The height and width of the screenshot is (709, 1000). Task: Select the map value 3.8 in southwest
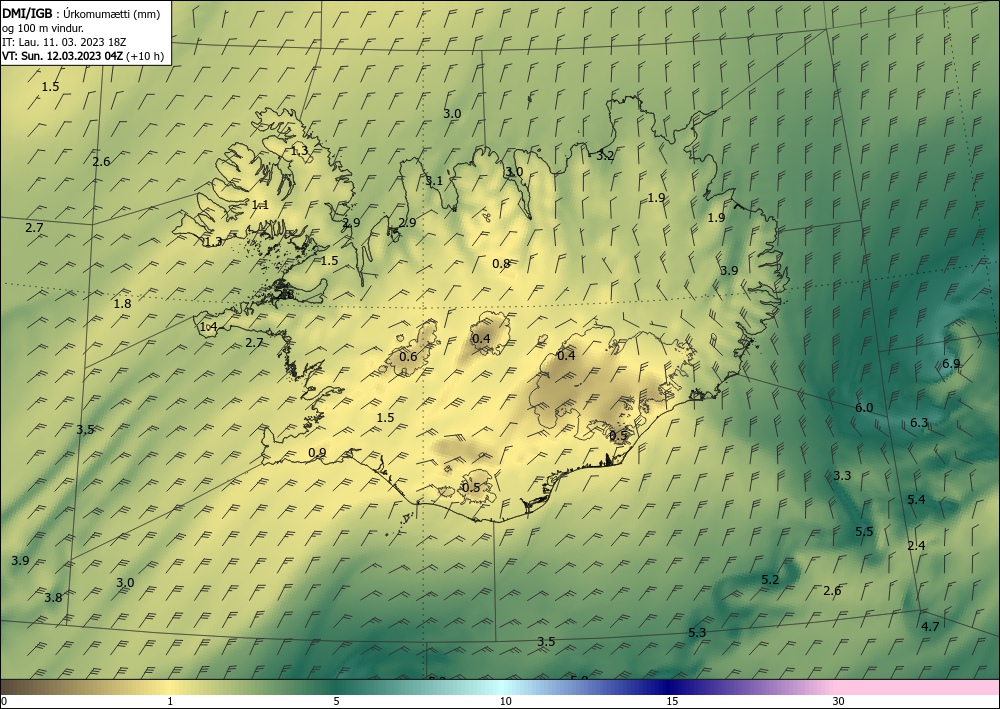54,597
